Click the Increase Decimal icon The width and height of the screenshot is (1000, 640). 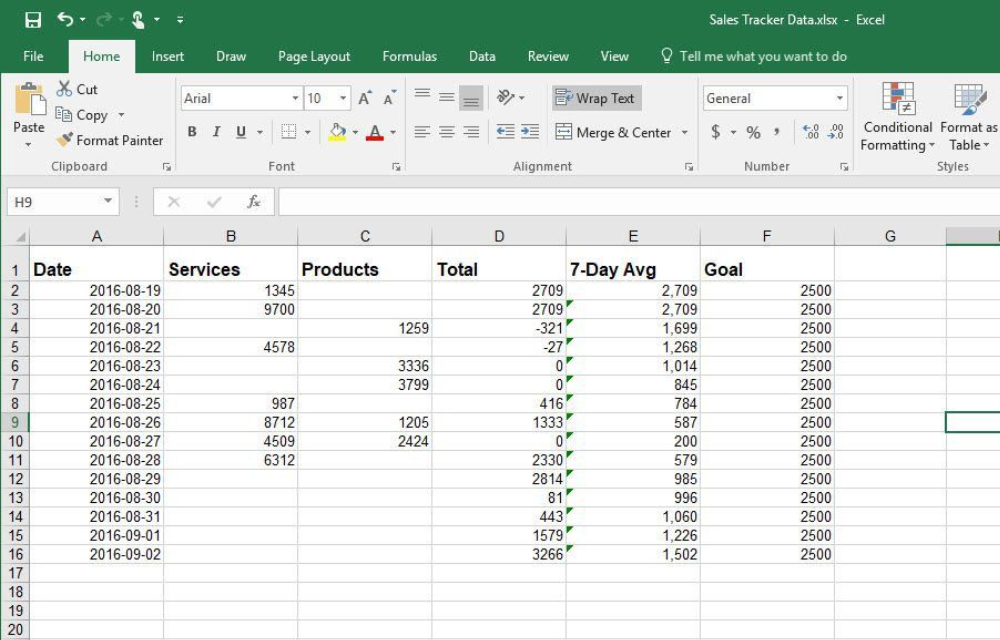[811, 132]
